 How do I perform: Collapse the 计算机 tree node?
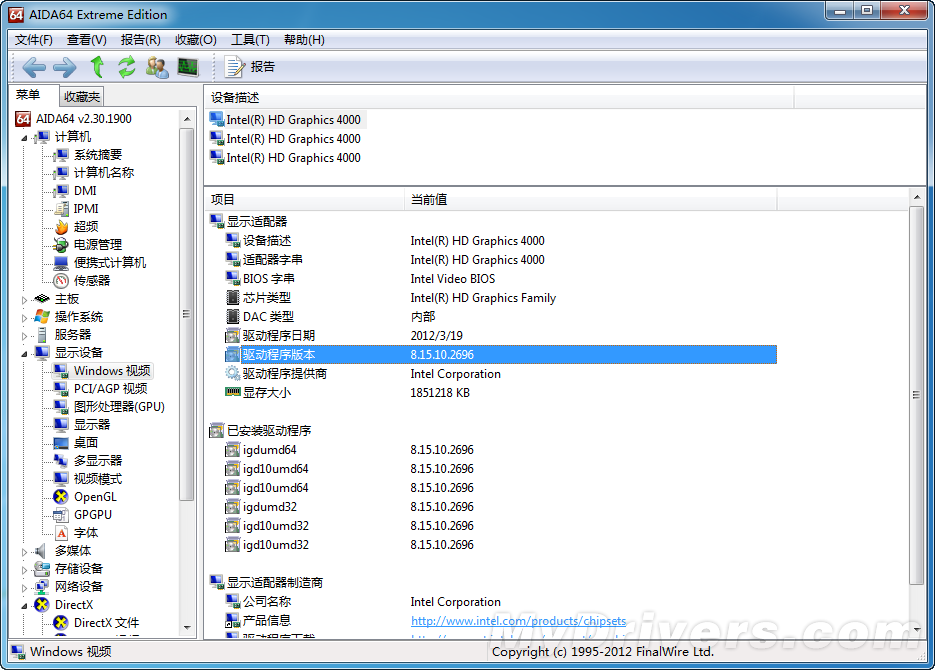pyautogui.click(x=25, y=137)
